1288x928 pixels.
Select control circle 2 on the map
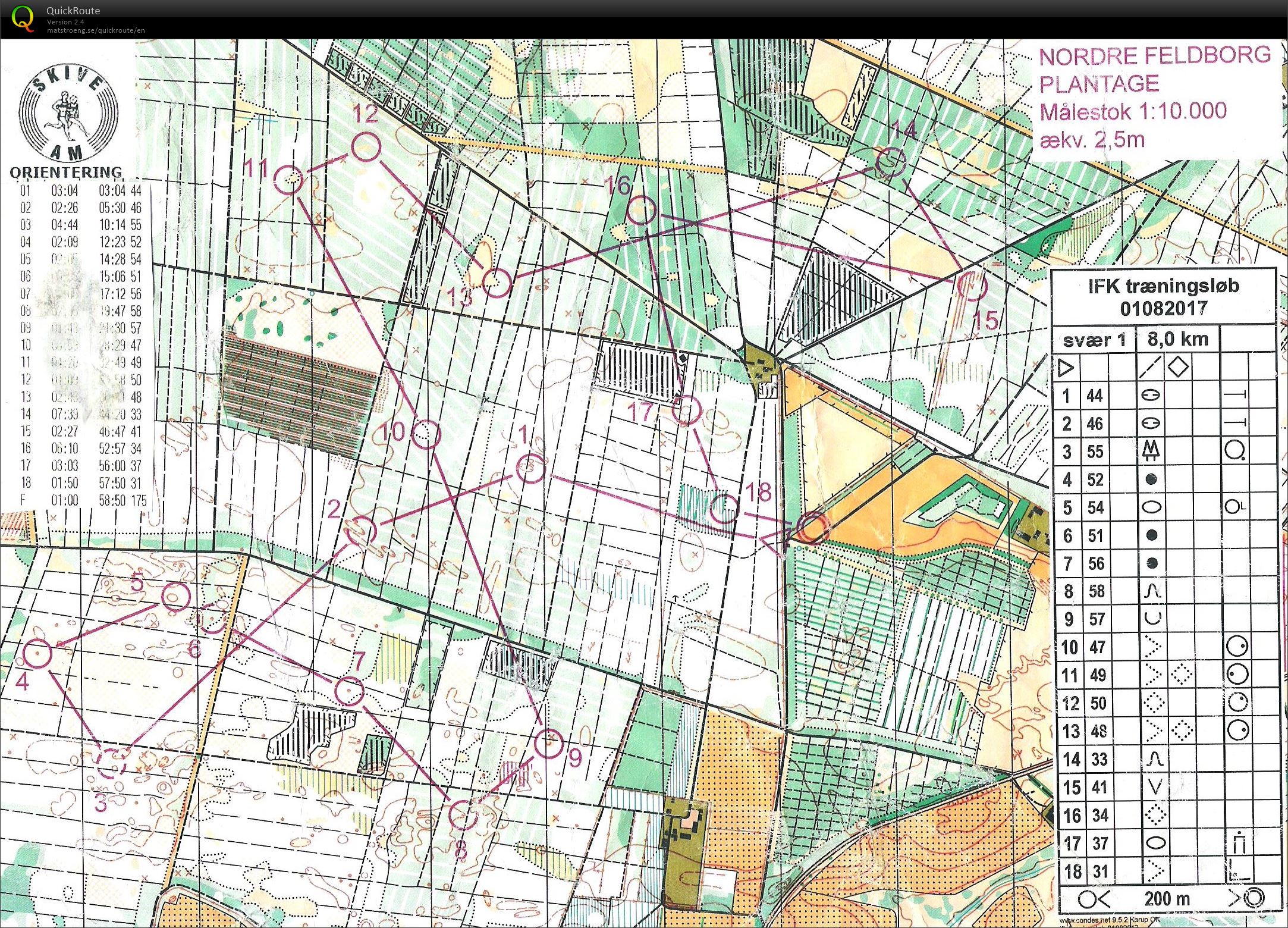tap(362, 531)
